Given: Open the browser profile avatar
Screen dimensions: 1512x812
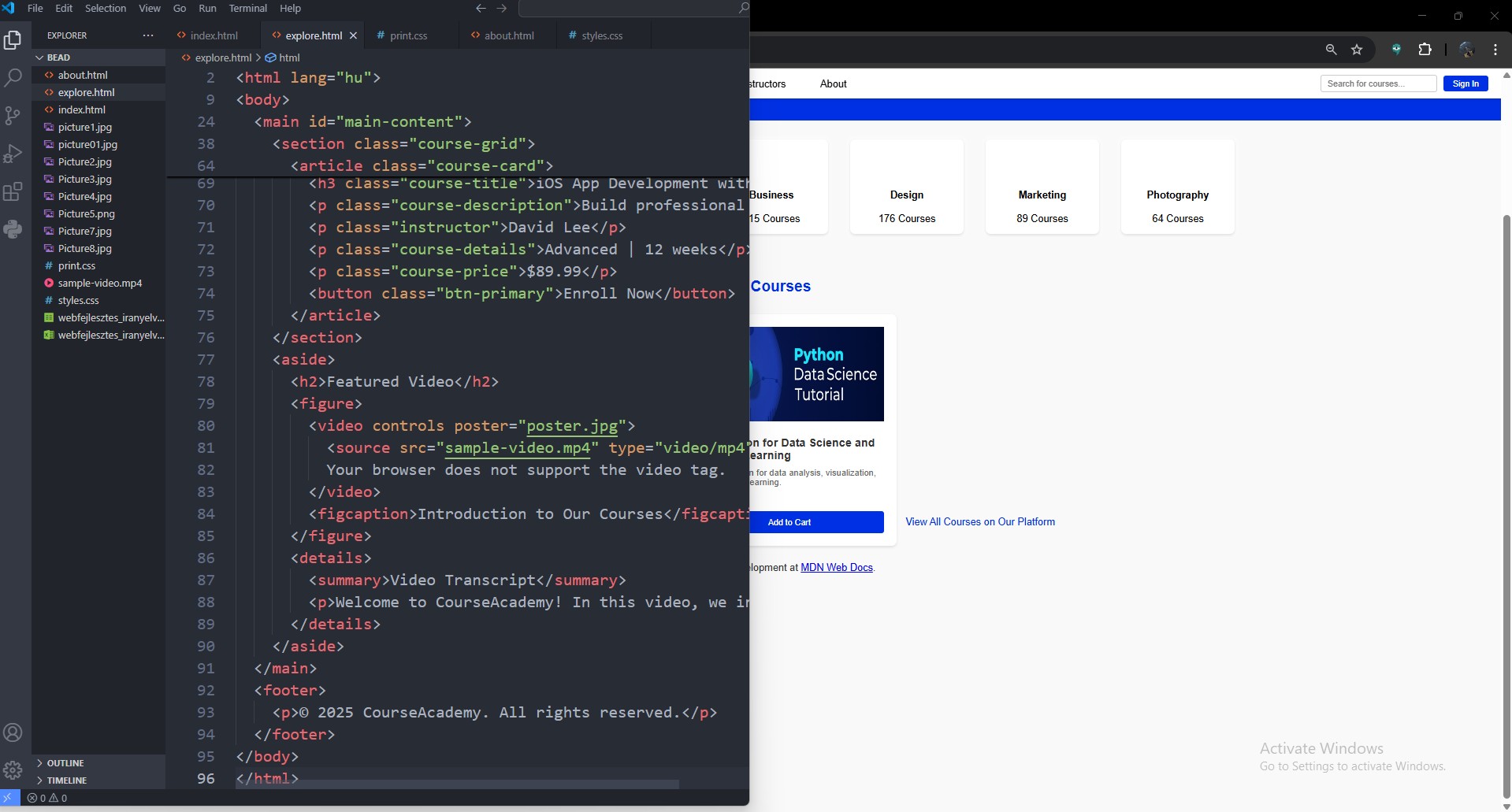Looking at the screenshot, I should tap(1466, 50).
